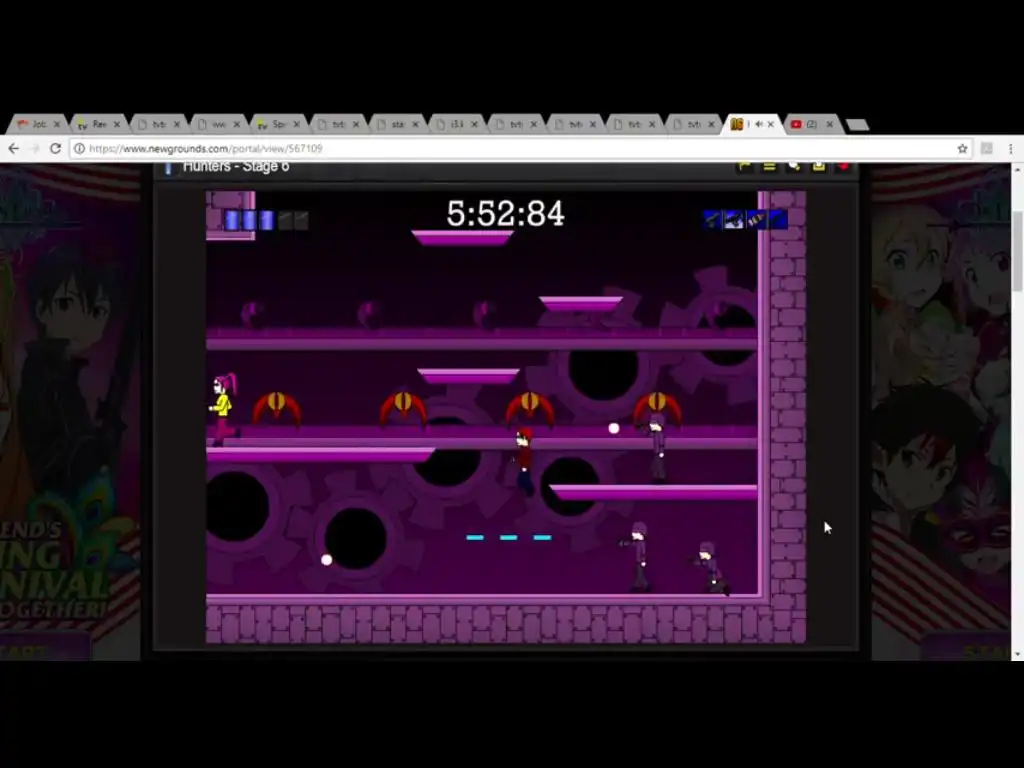Open the right-side anime banner ad
The width and height of the screenshot is (1024, 768).
click(940, 412)
